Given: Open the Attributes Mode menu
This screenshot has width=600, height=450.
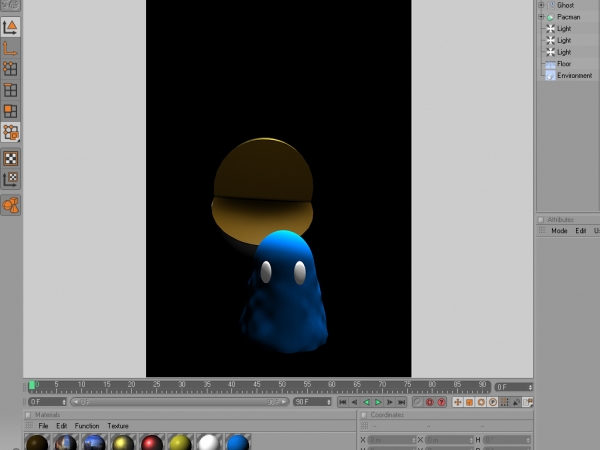Looking at the screenshot, I should click(559, 231).
